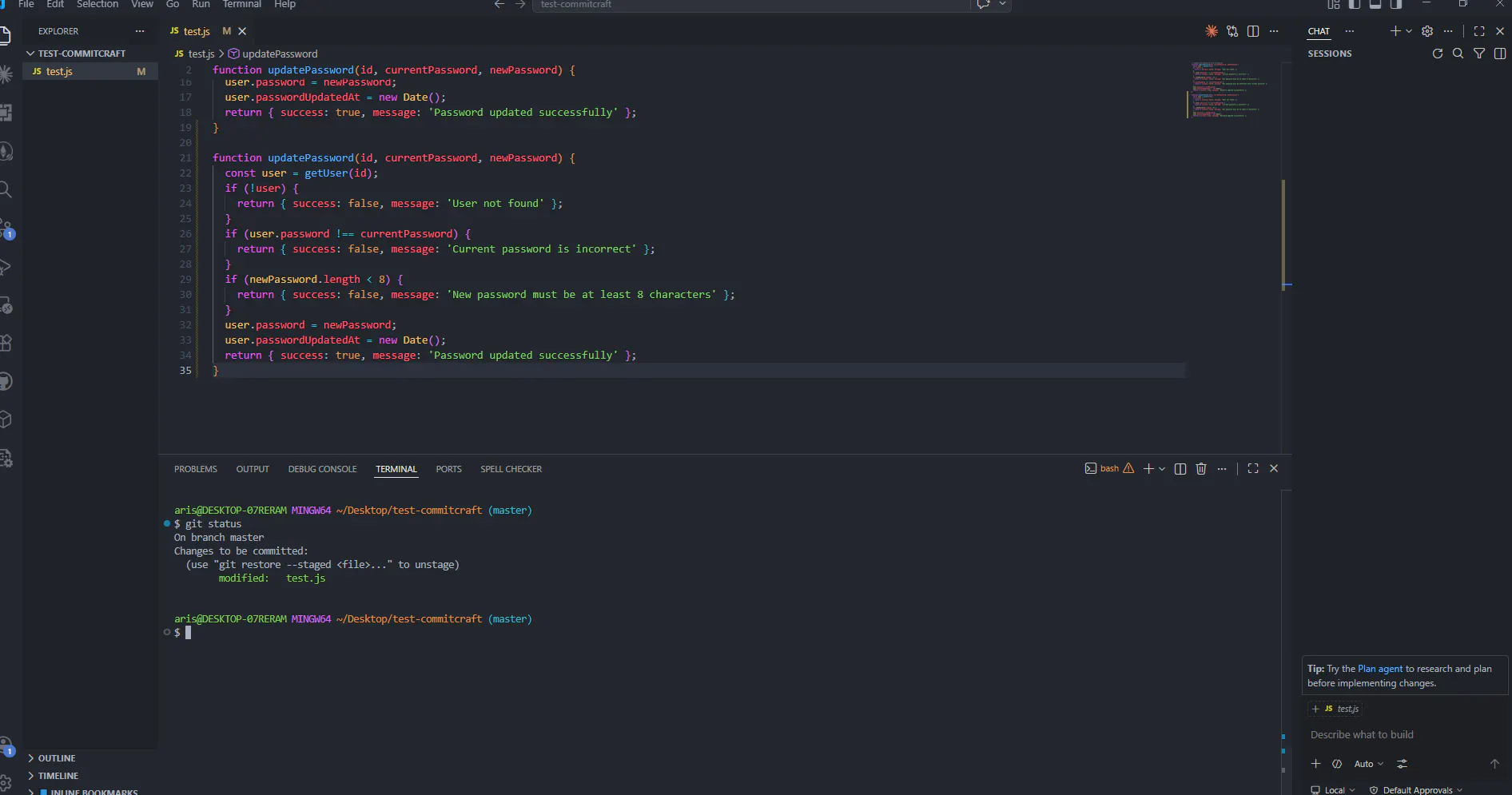This screenshot has height=795, width=1512.
Task: Click the orange Claude icon in editor toolbar
Action: [x=1212, y=31]
